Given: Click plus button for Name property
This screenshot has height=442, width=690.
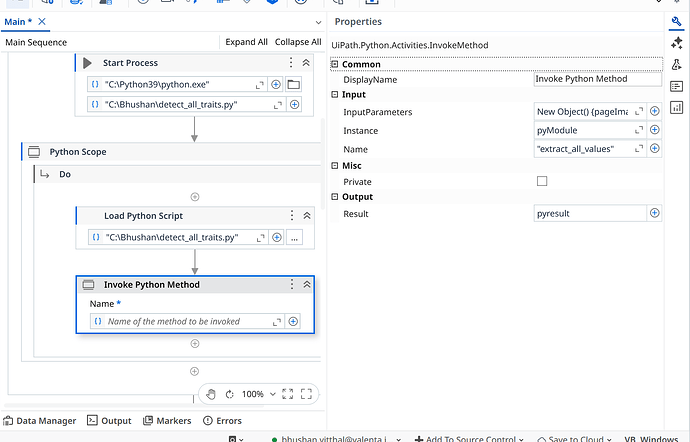Looking at the screenshot, I should click(x=655, y=148).
